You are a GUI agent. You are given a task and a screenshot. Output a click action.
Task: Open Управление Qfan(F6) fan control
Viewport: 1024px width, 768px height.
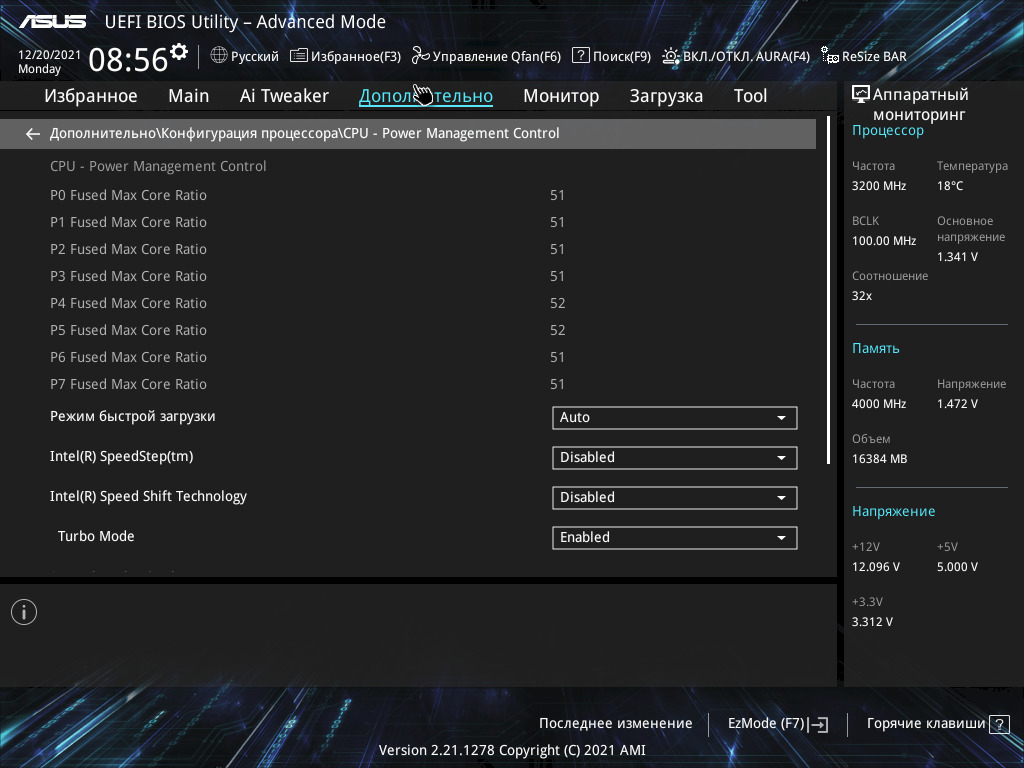486,56
